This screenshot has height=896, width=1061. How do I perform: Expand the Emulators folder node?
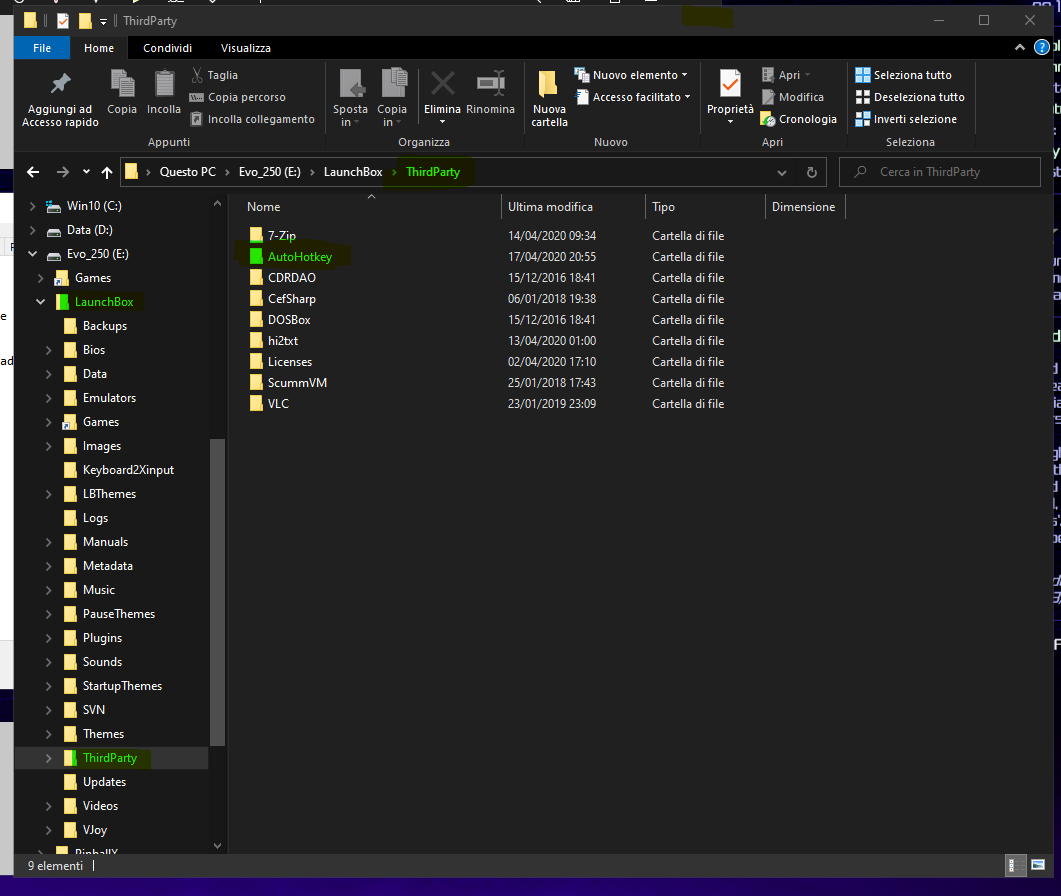coord(49,398)
